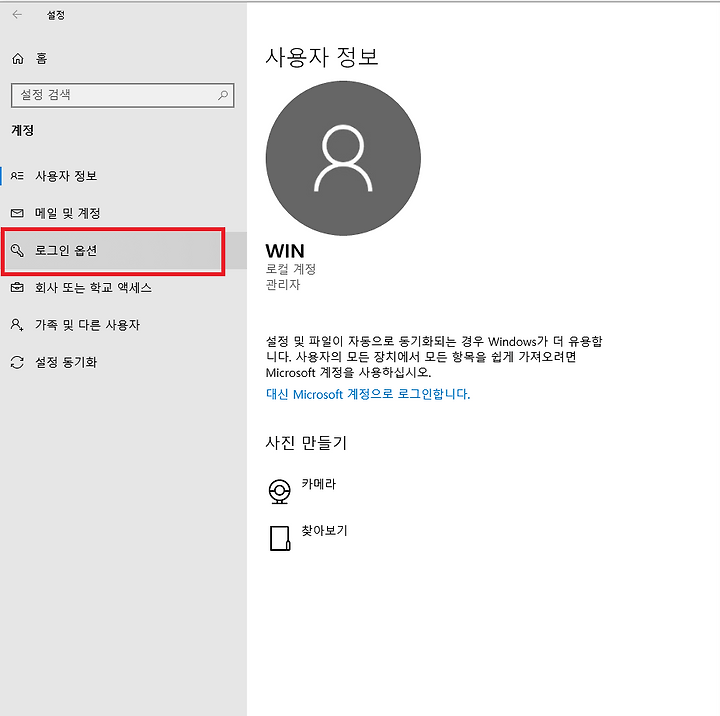Click the mail envelope icon
Viewport: 720px width, 716px height.
tap(17, 213)
